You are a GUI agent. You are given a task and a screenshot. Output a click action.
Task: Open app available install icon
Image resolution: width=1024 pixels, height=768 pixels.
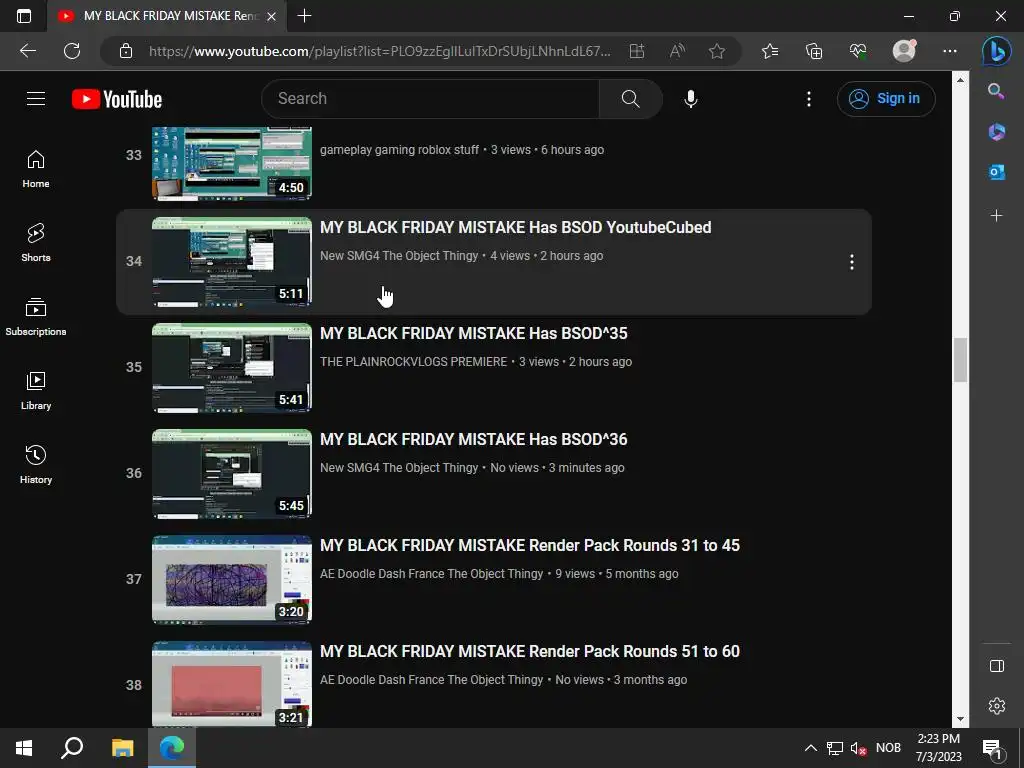(x=637, y=51)
